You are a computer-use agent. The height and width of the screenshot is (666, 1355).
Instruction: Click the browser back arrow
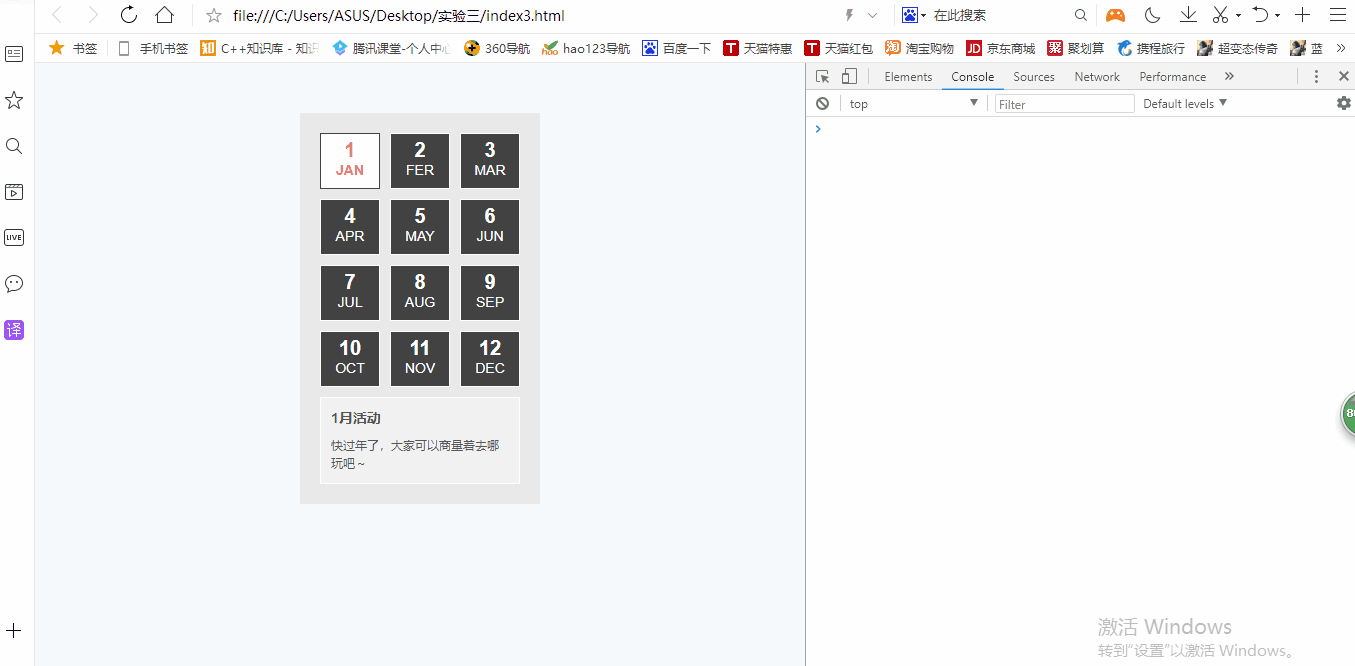(x=56, y=15)
